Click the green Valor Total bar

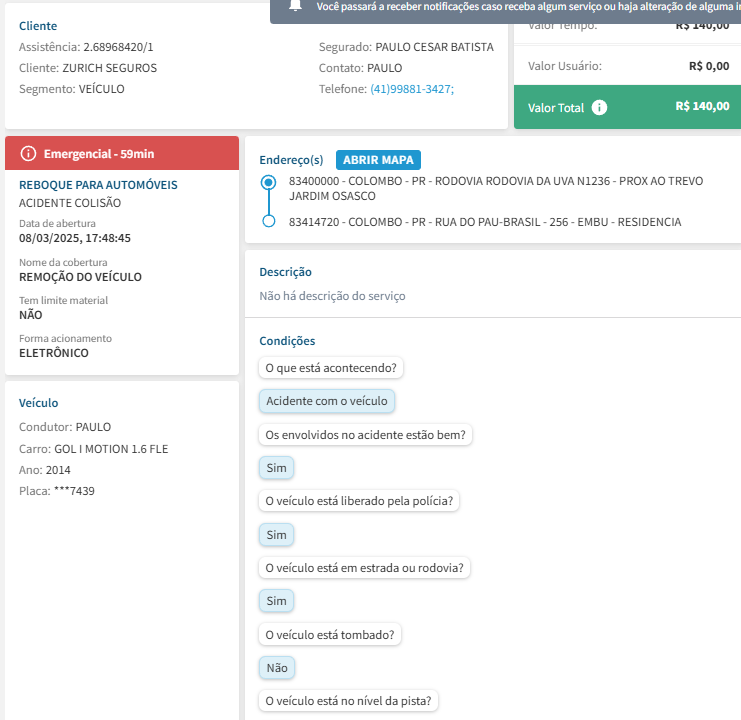tap(627, 107)
